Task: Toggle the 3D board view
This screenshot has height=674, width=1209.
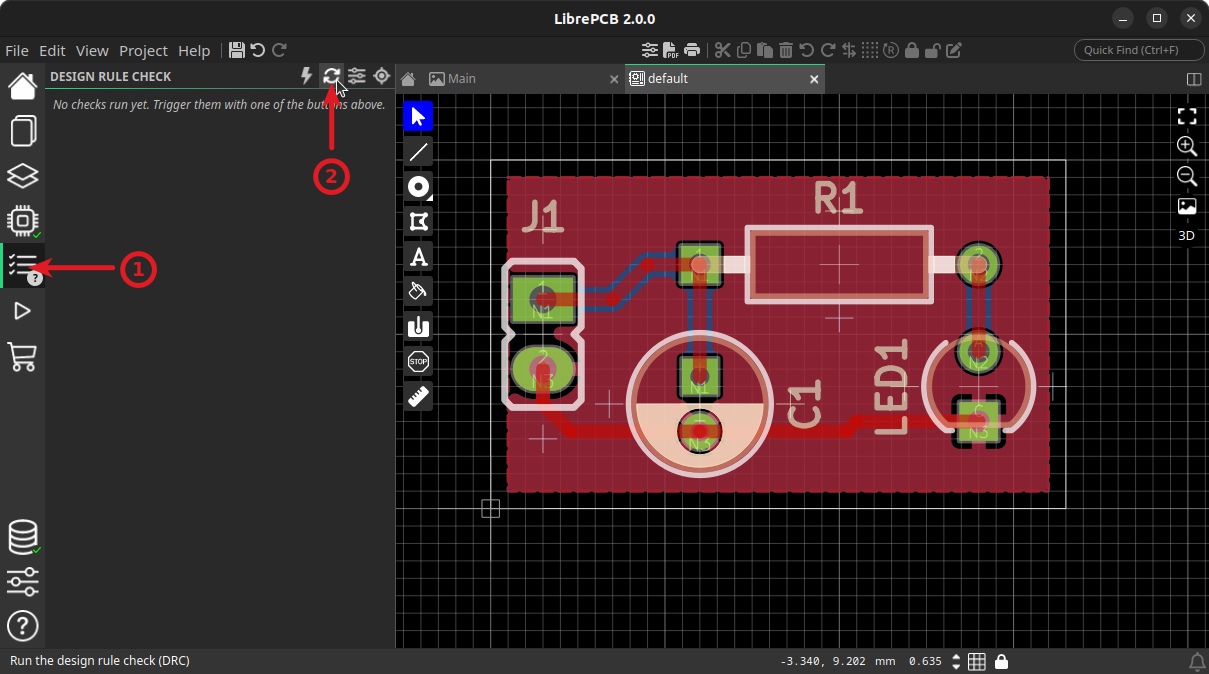Action: coord(1186,236)
